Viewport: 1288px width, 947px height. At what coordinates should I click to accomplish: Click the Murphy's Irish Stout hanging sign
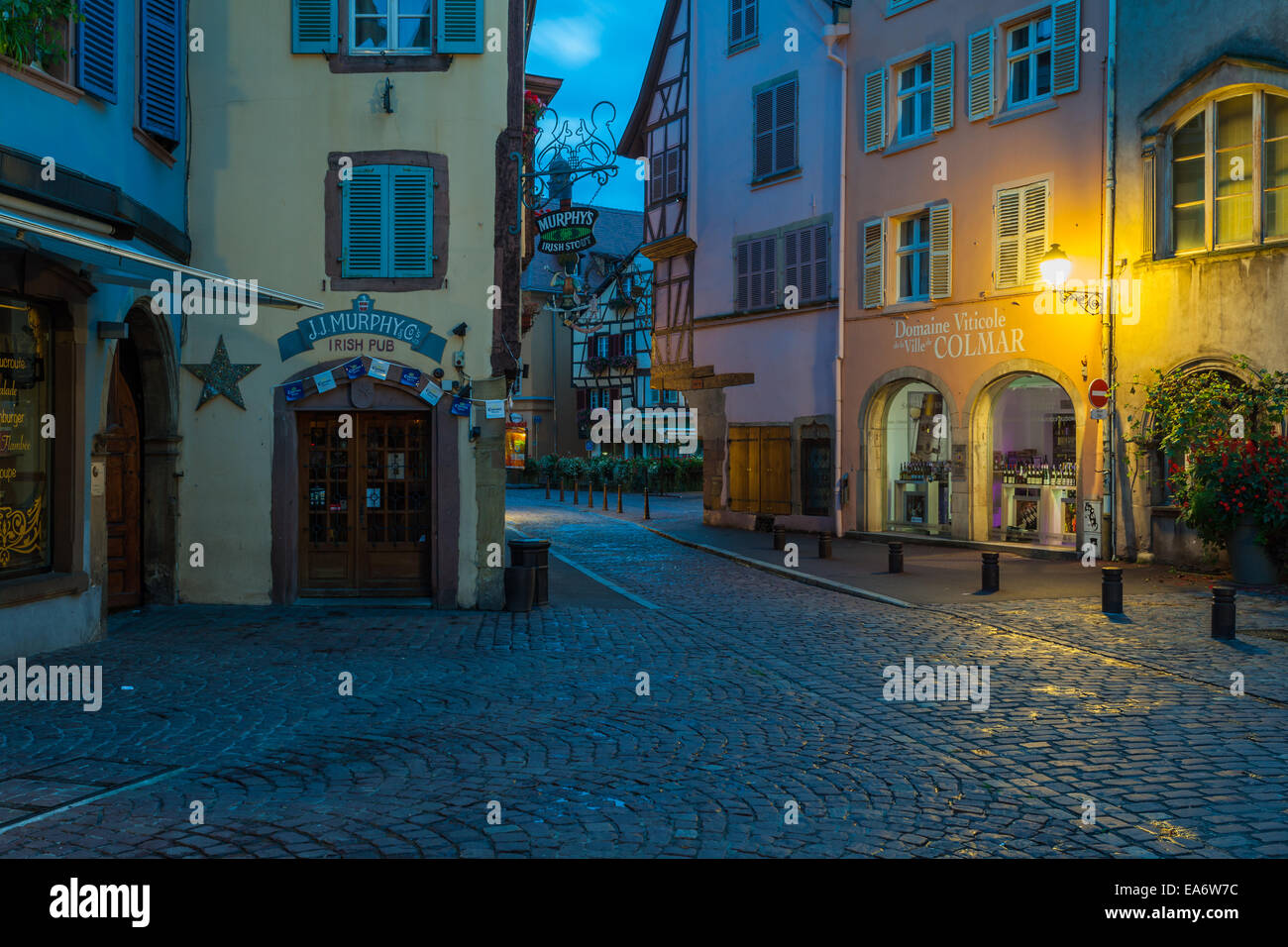pyautogui.click(x=567, y=230)
